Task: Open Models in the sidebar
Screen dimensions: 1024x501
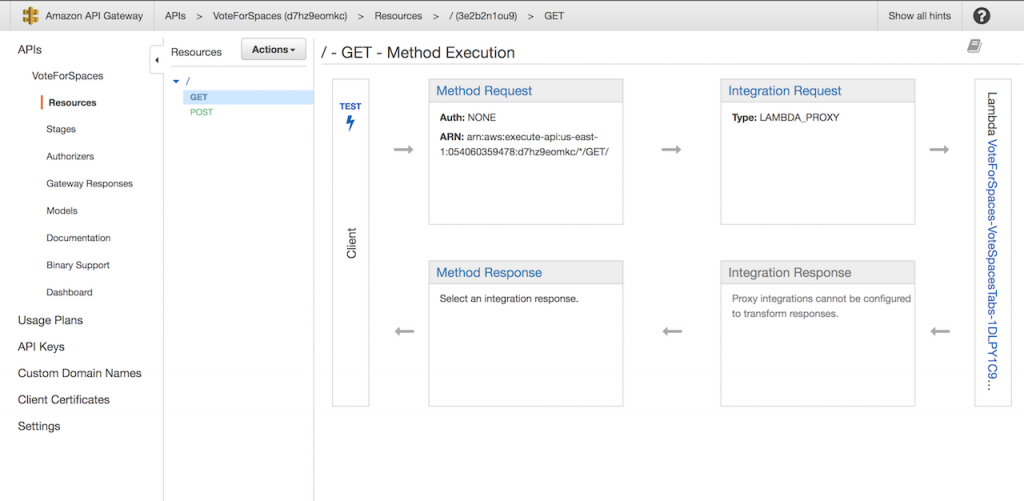Action: (x=61, y=211)
